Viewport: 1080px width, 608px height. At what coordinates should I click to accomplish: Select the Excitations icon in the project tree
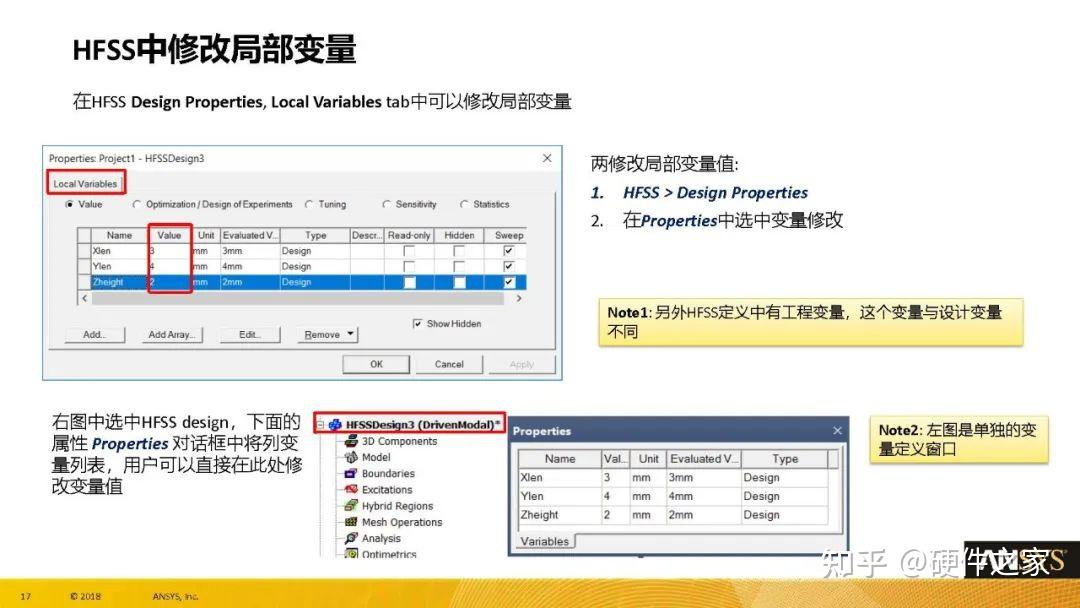pyautogui.click(x=350, y=490)
